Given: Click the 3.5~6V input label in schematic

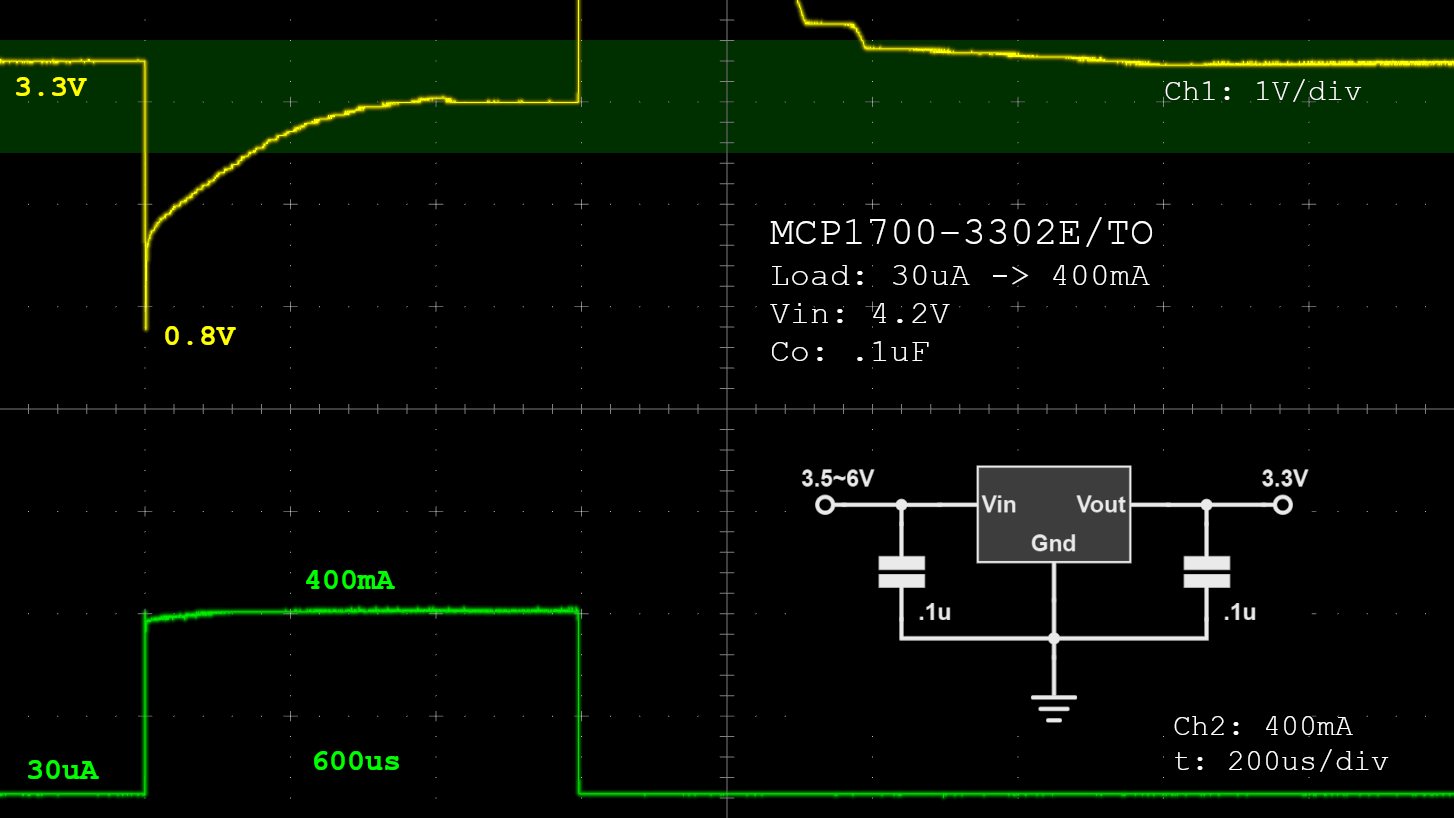Looking at the screenshot, I should coord(838,479).
